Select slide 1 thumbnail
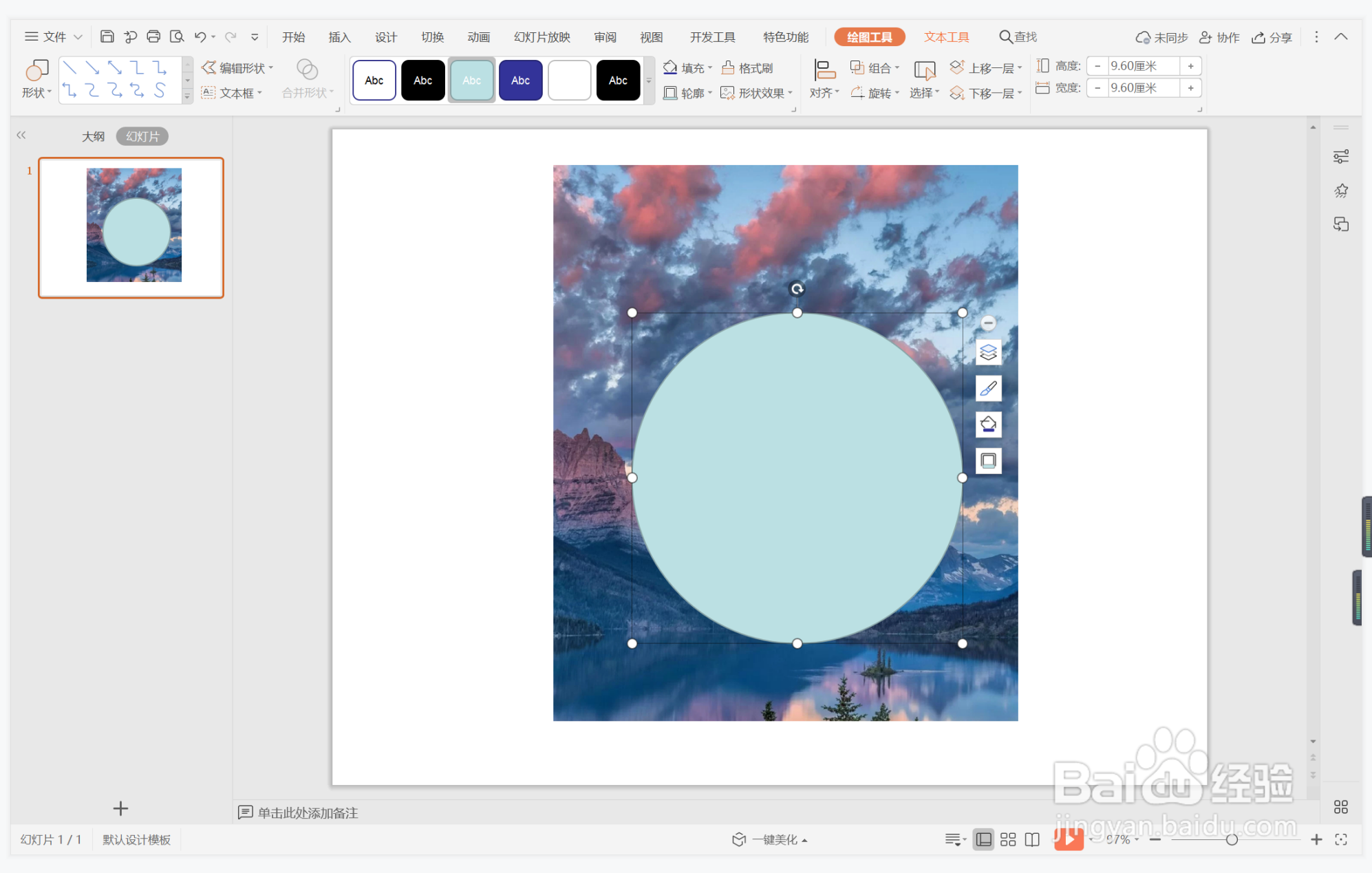This screenshot has height=873, width=1372. 131,228
